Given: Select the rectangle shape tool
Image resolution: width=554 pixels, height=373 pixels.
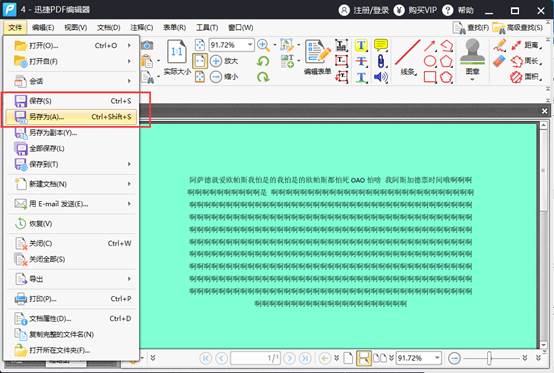Looking at the screenshot, I should click(430, 77).
